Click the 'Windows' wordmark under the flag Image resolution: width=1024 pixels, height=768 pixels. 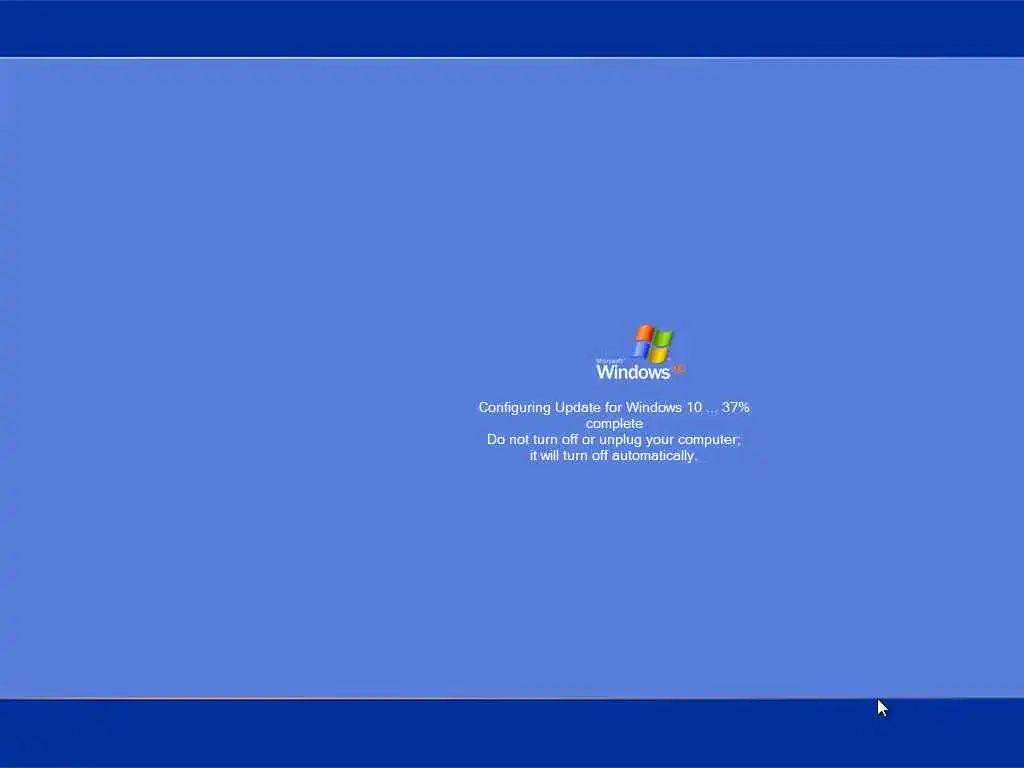(x=633, y=372)
